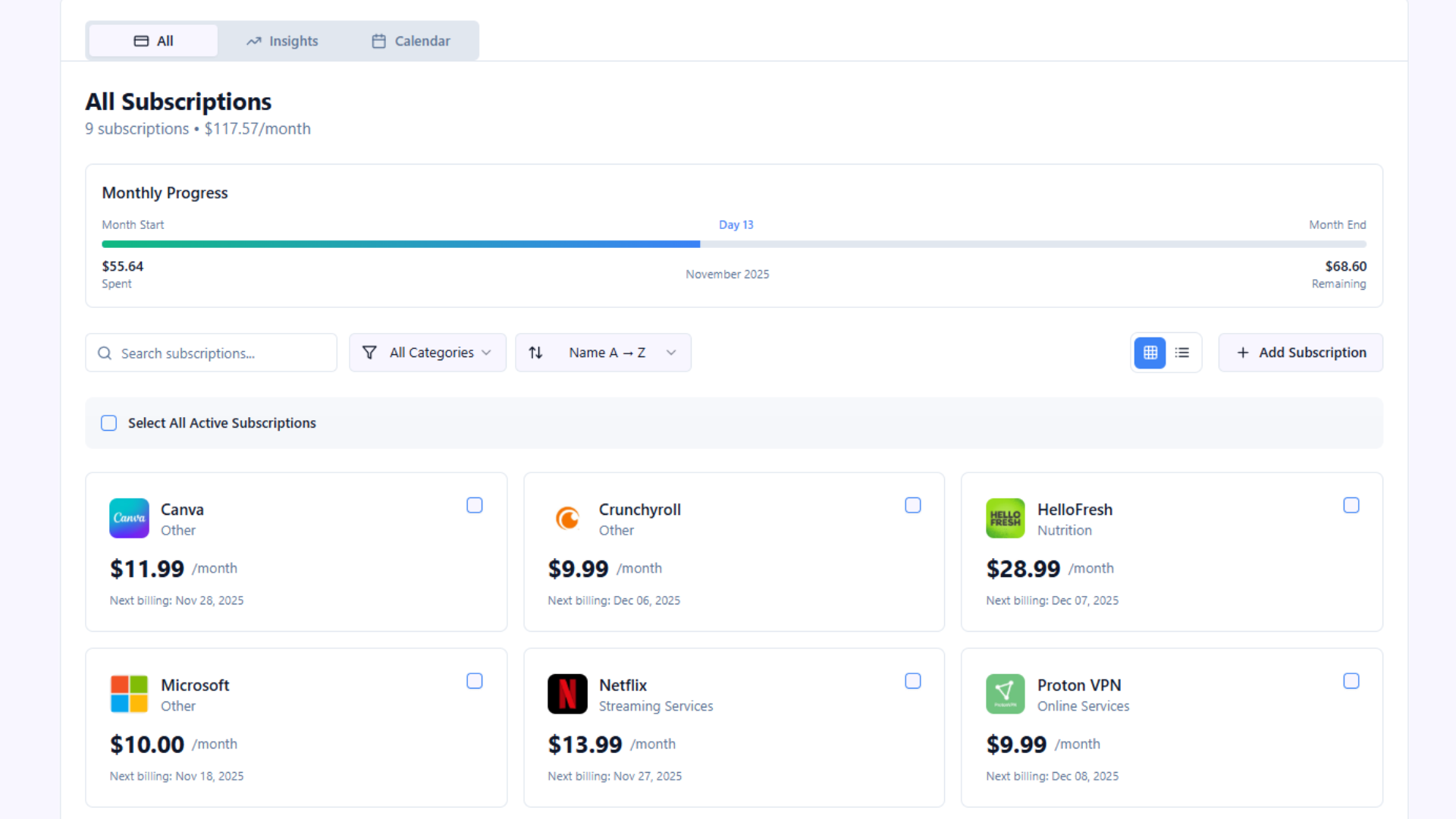Viewport: 1456px width, 819px height.
Task: Tick the Canva subscription checkbox
Action: point(475,505)
